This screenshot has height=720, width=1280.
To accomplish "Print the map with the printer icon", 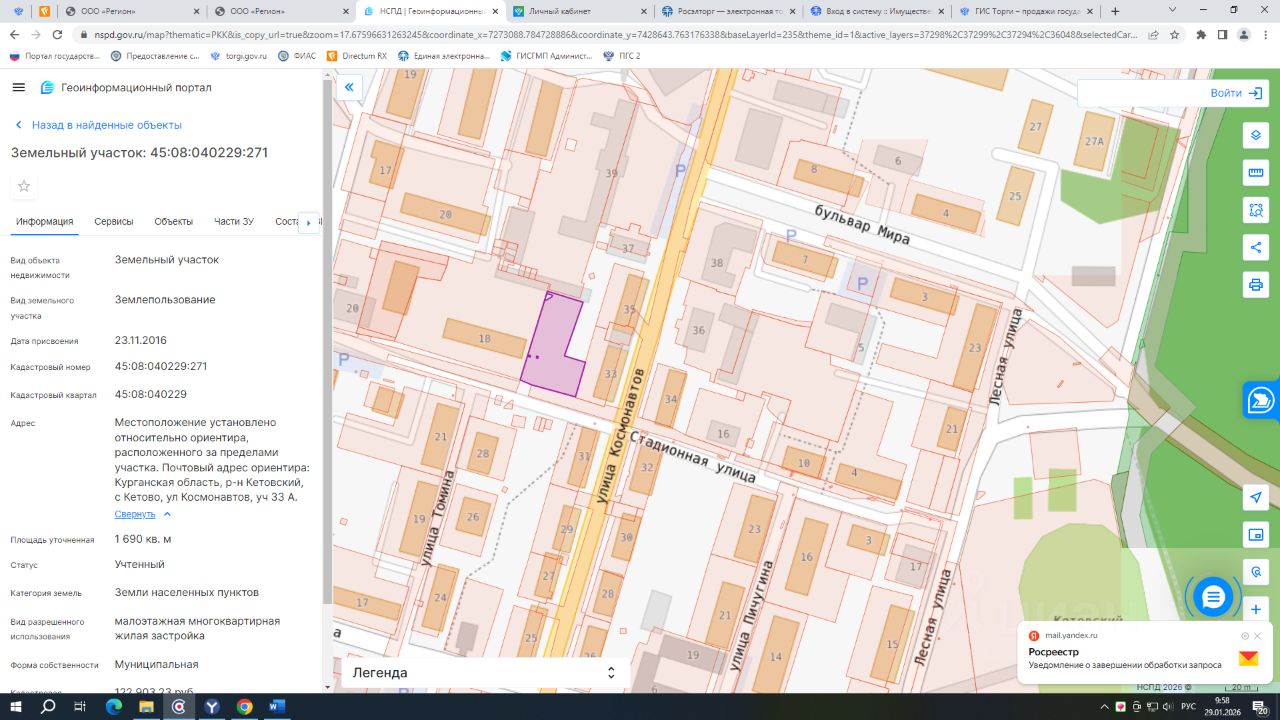I will click(1256, 284).
